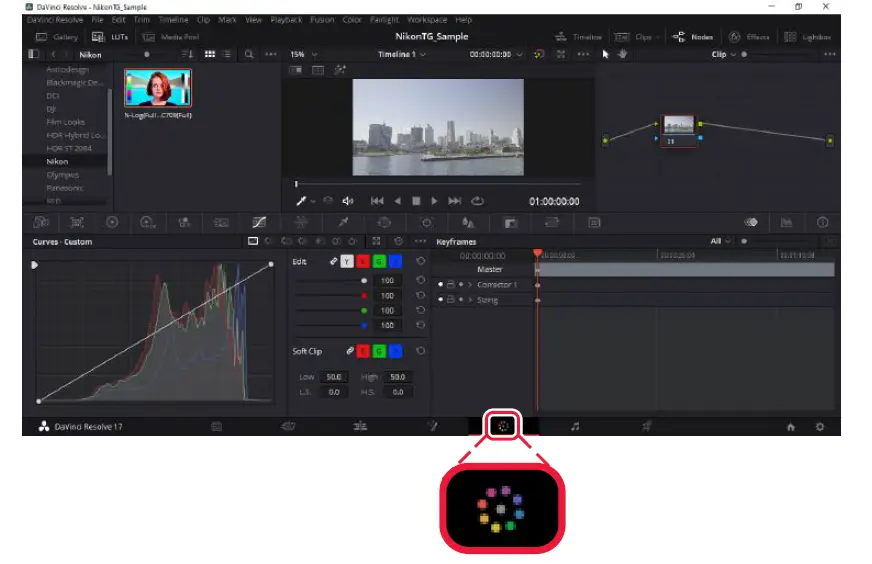This screenshot has height=564, width=872.
Task: Open the Fusion page icon
Action: point(432,427)
